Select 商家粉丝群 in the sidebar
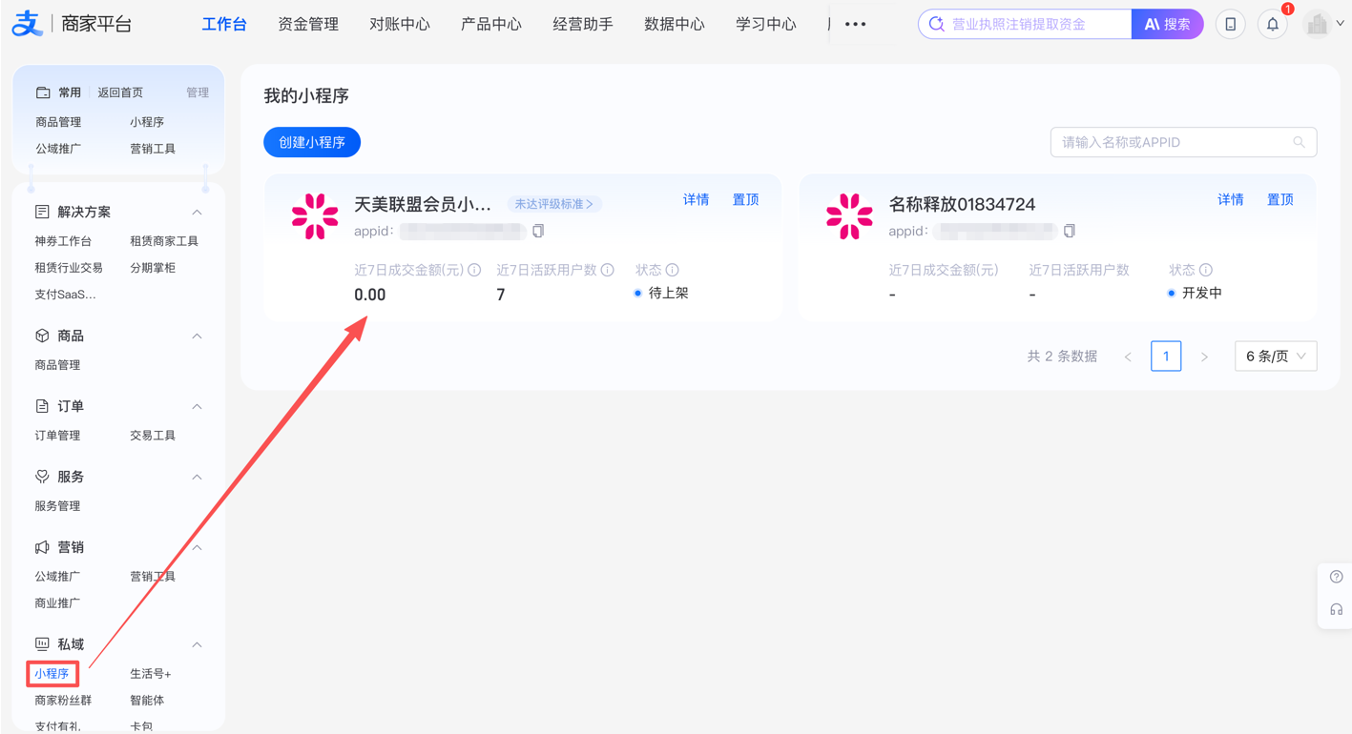Image resolution: width=1352 pixels, height=734 pixels. pyautogui.click(x=63, y=700)
